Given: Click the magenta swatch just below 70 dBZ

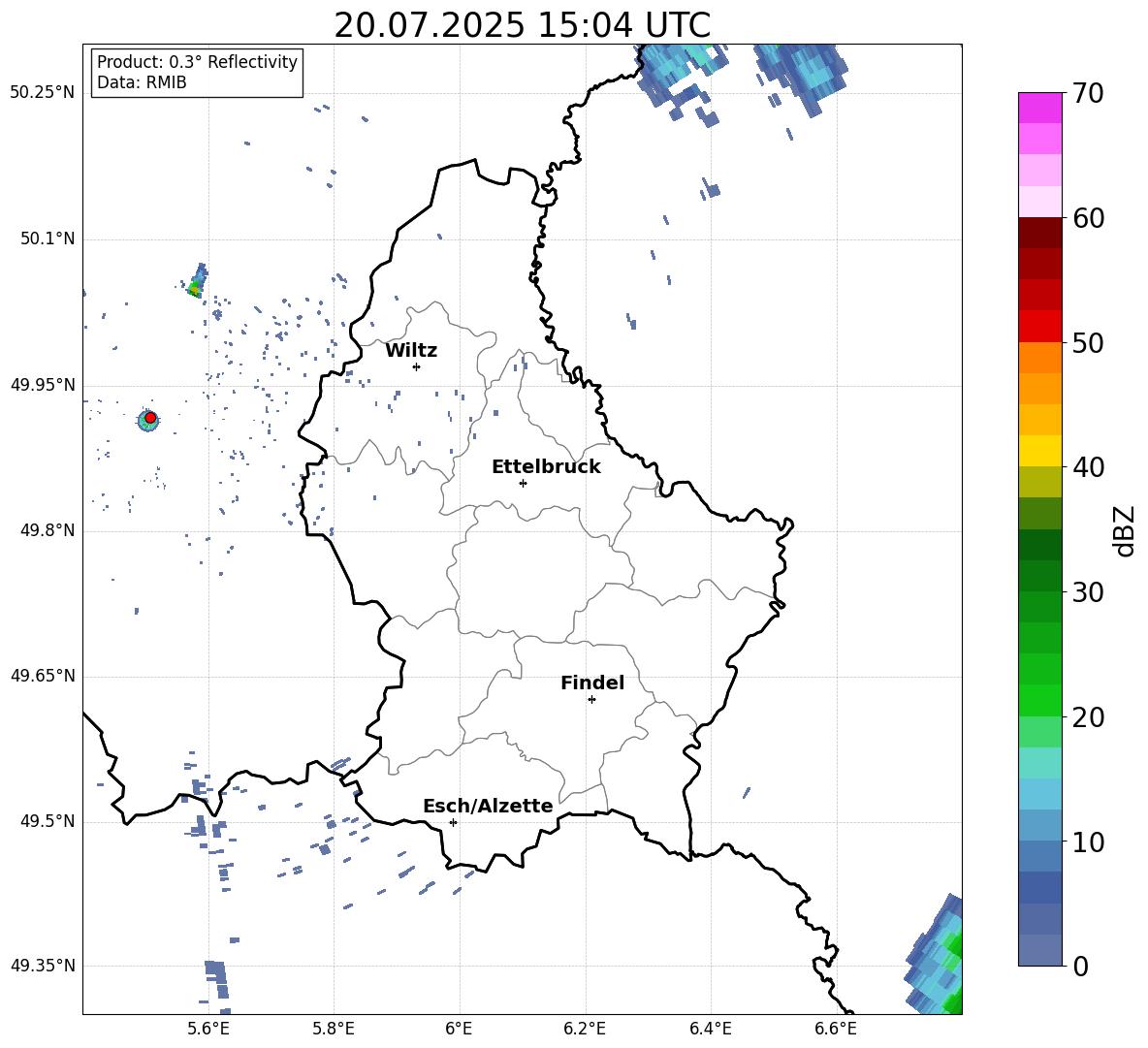Looking at the screenshot, I should click(1039, 108).
